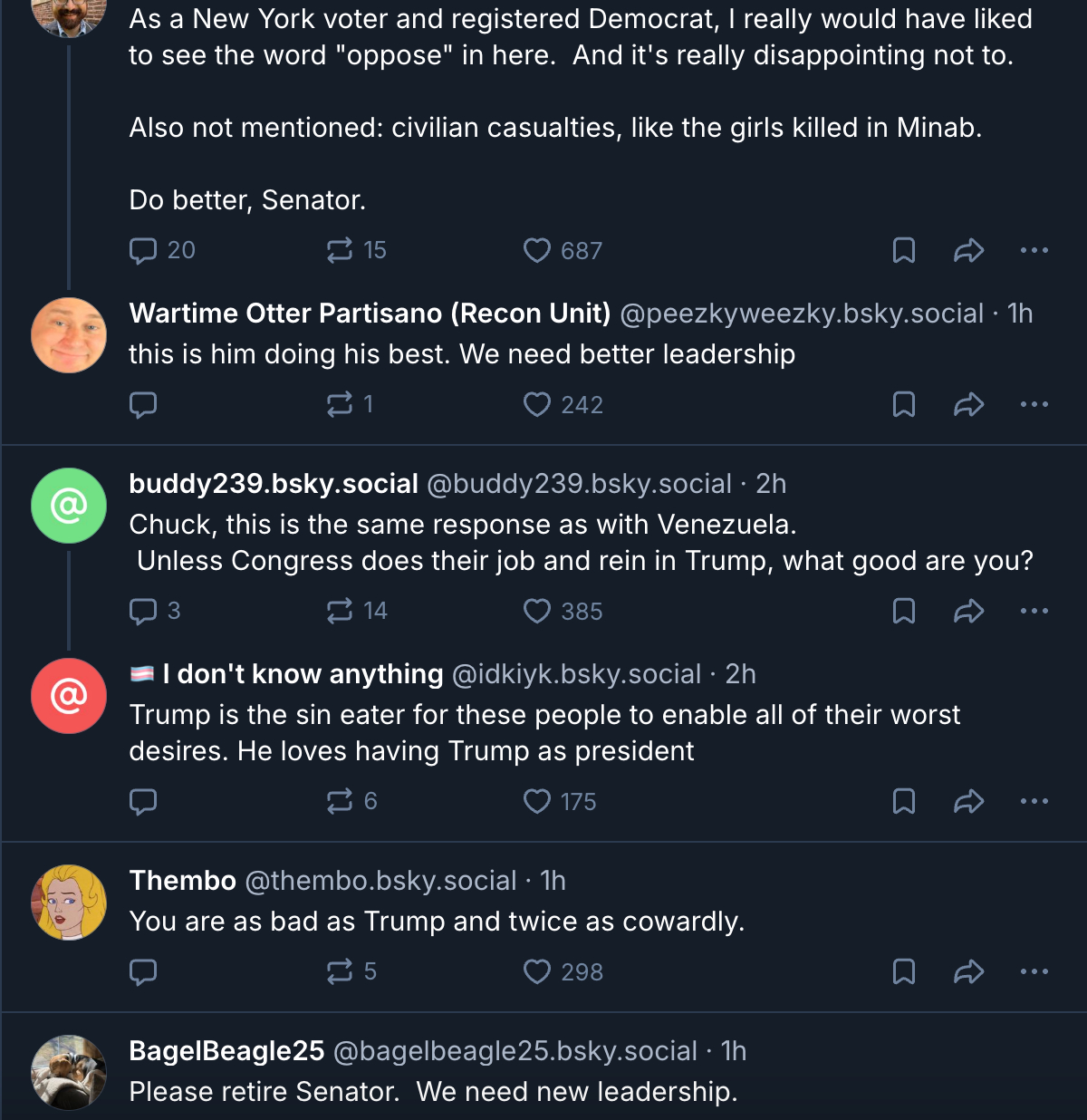This screenshot has height=1120, width=1087.
Task: Share buddy239's post
Action: [968, 611]
